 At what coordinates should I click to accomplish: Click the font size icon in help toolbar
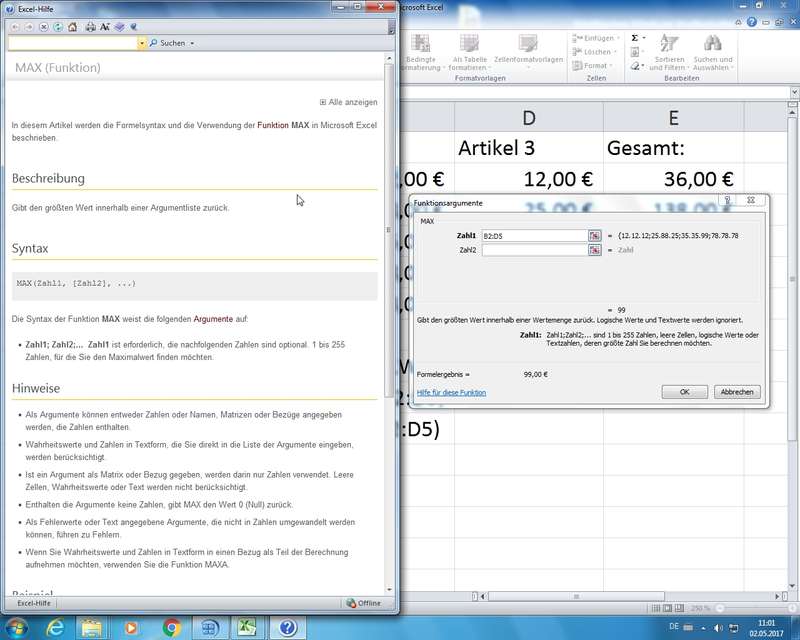[105, 27]
